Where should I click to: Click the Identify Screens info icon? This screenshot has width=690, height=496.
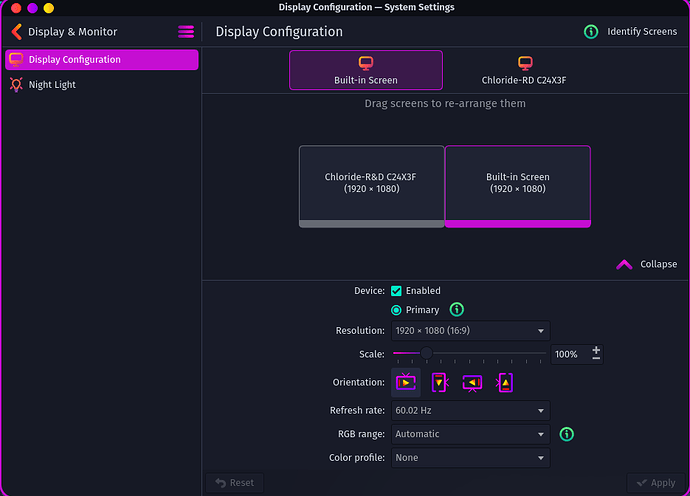(592, 32)
